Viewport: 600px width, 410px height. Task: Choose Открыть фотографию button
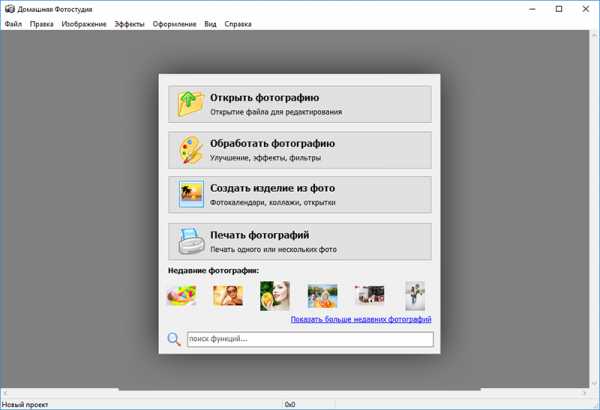click(x=300, y=104)
